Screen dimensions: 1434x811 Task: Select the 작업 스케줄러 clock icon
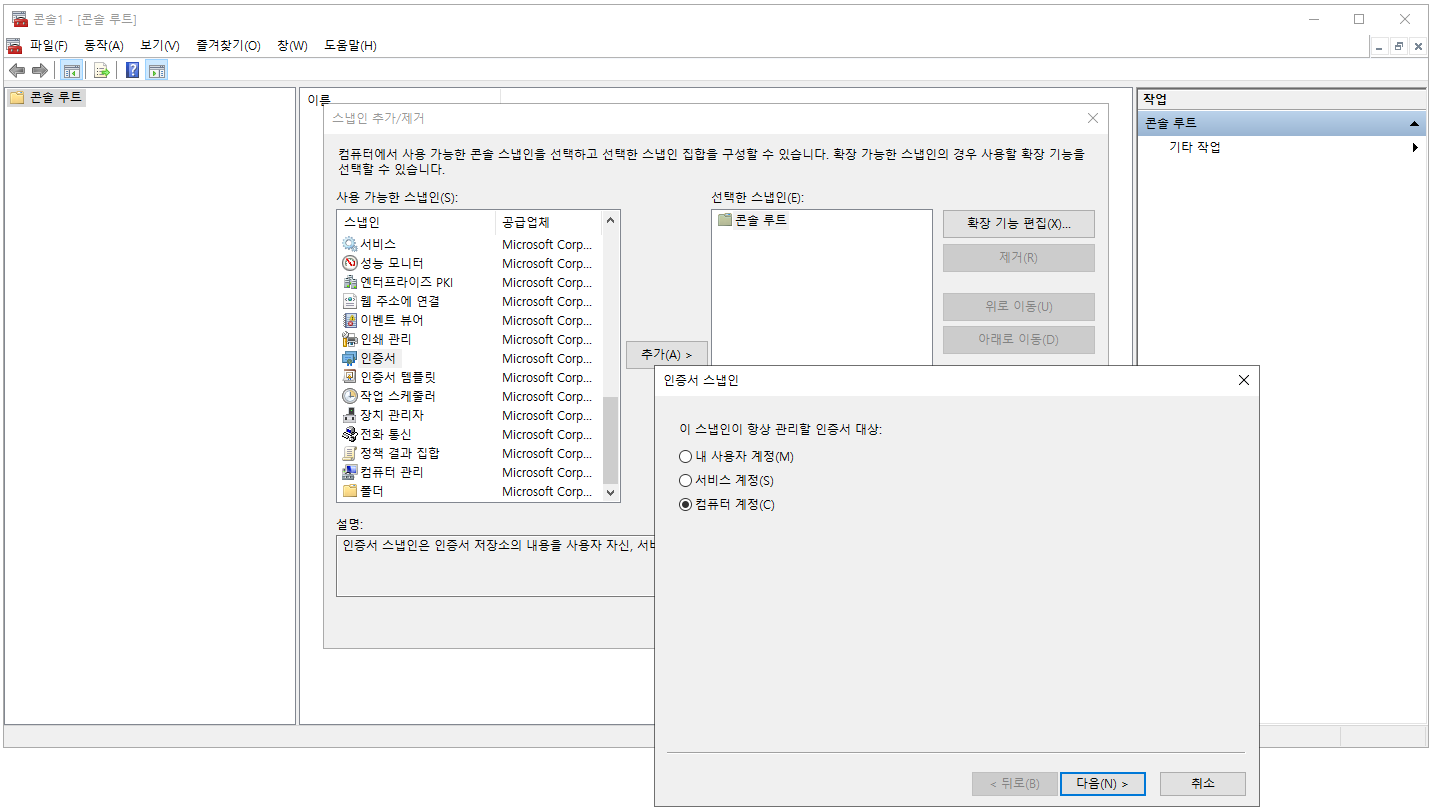[350, 396]
